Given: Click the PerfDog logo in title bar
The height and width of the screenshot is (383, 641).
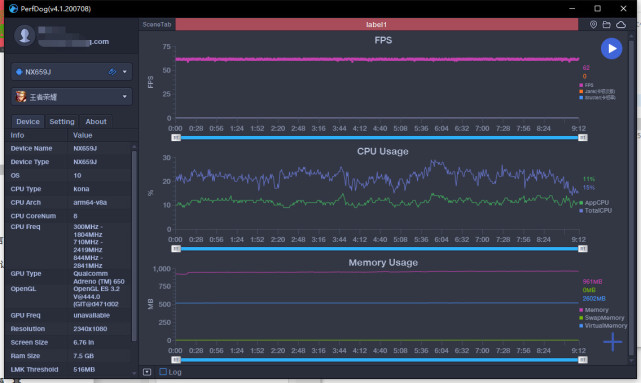Looking at the screenshot, I should point(13,9).
